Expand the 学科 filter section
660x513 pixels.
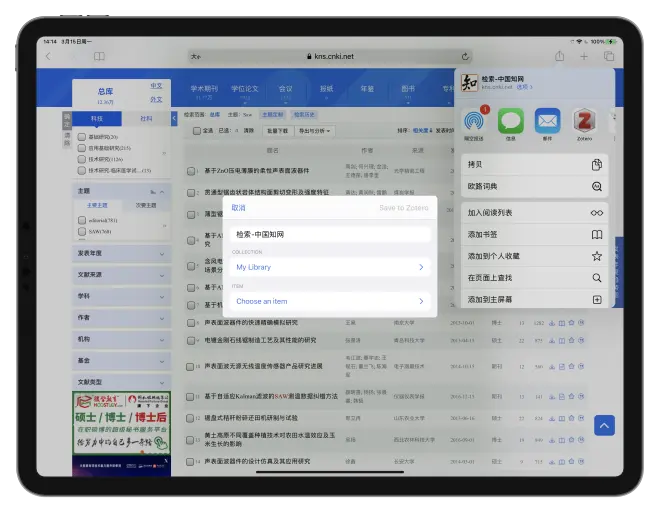[121, 297]
